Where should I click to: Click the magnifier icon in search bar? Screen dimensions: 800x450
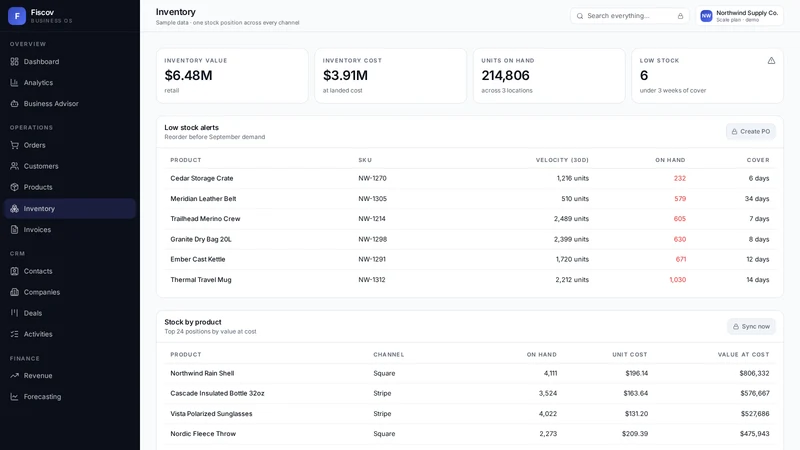[580, 16]
